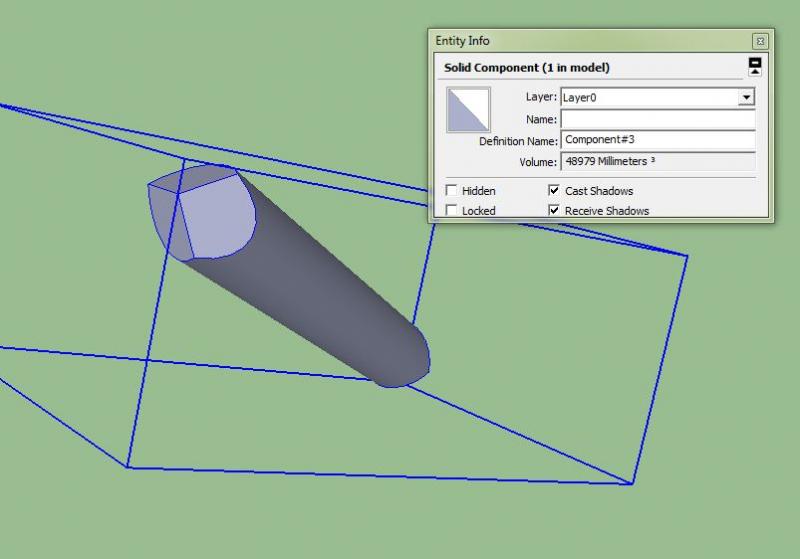Click the bounding box's lower-left corner
This screenshot has height=559, width=800.
click(x=128, y=466)
